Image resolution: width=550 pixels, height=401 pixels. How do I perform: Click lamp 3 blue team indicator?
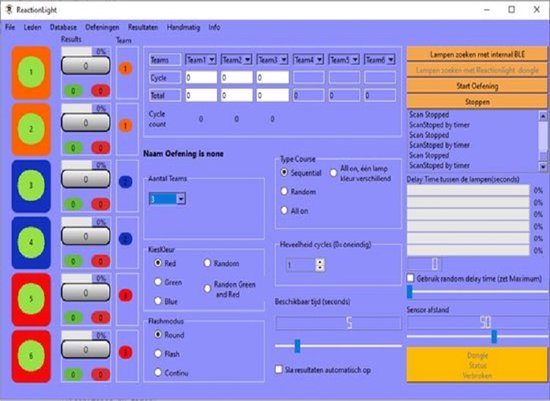(126, 182)
